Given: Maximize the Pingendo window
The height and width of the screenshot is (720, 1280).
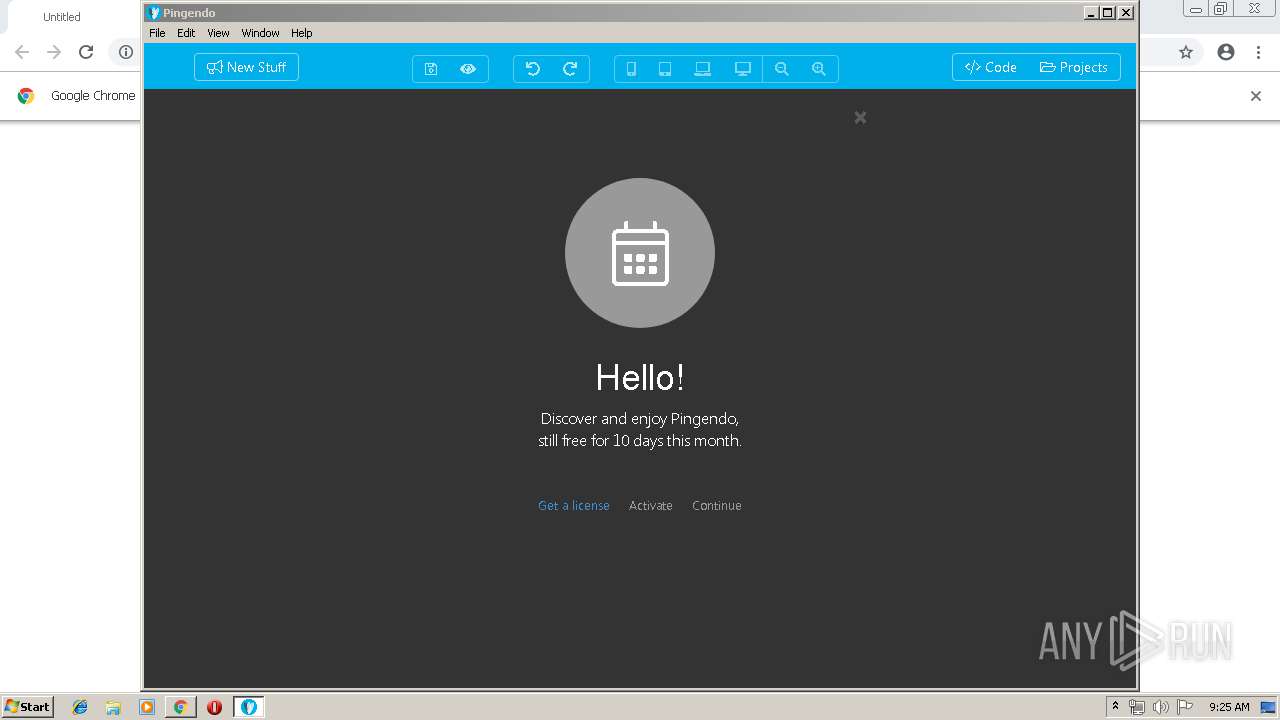Looking at the screenshot, I should pyautogui.click(x=1108, y=12).
